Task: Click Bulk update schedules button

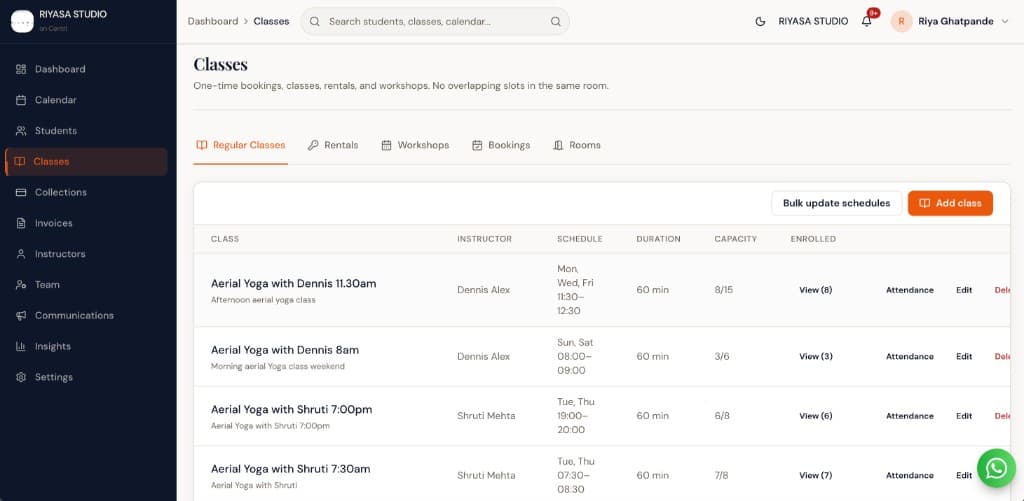Action: [x=837, y=203]
